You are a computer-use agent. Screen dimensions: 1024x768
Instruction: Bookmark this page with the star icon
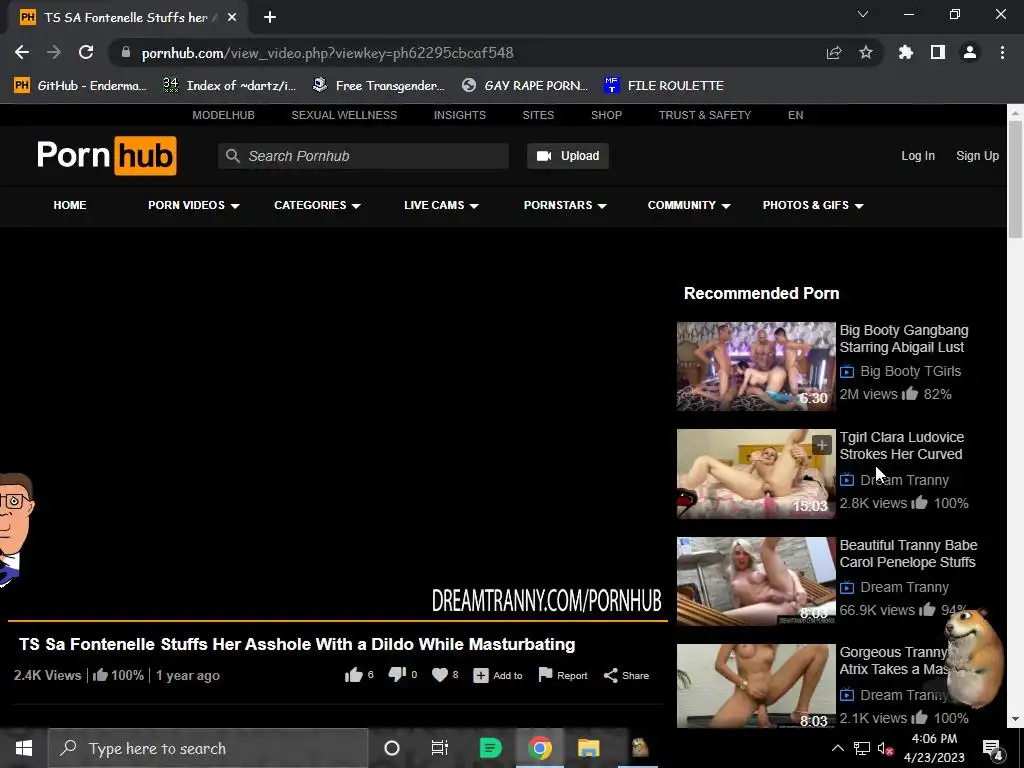pyautogui.click(x=866, y=52)
